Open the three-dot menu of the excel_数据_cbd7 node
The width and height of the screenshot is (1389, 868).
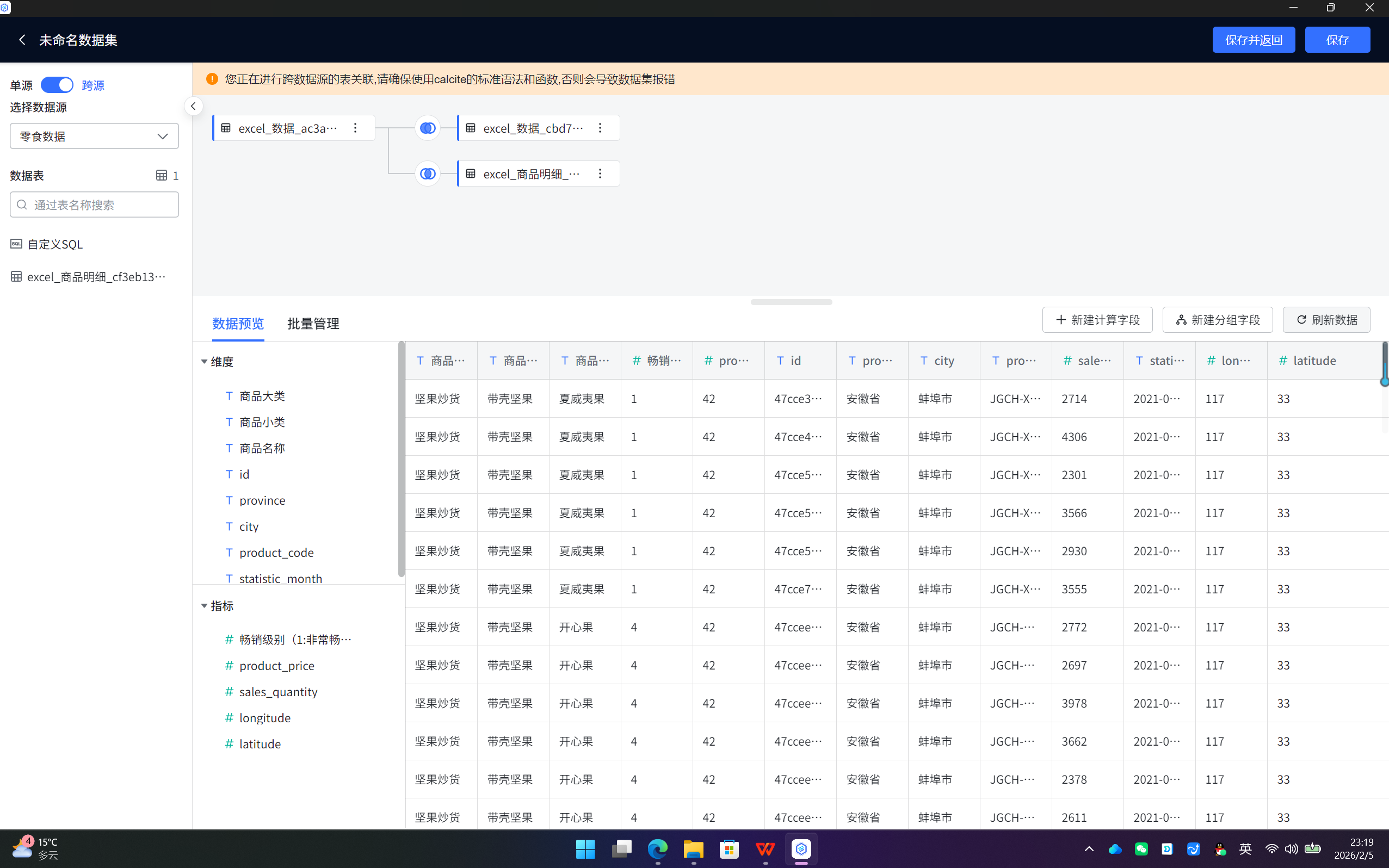pyautogui.click(x=600, y=128)
